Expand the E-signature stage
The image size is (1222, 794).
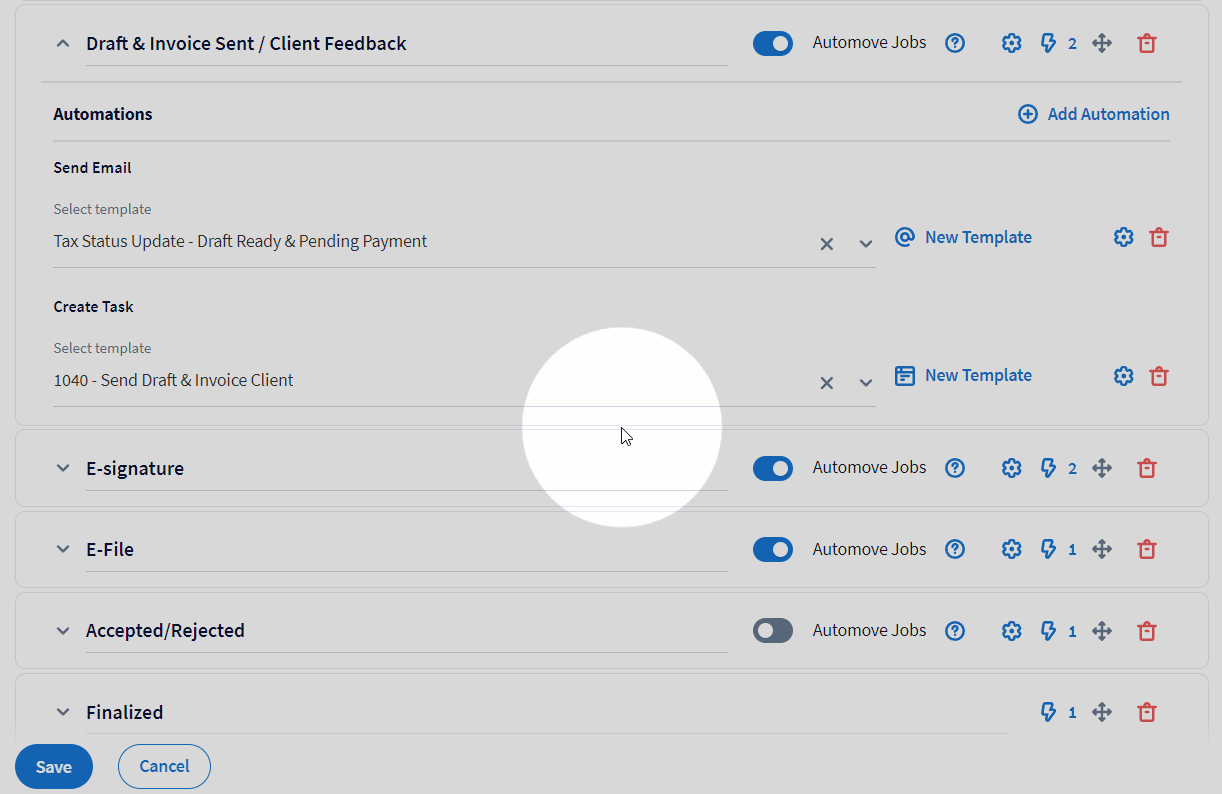coord(62,467)
